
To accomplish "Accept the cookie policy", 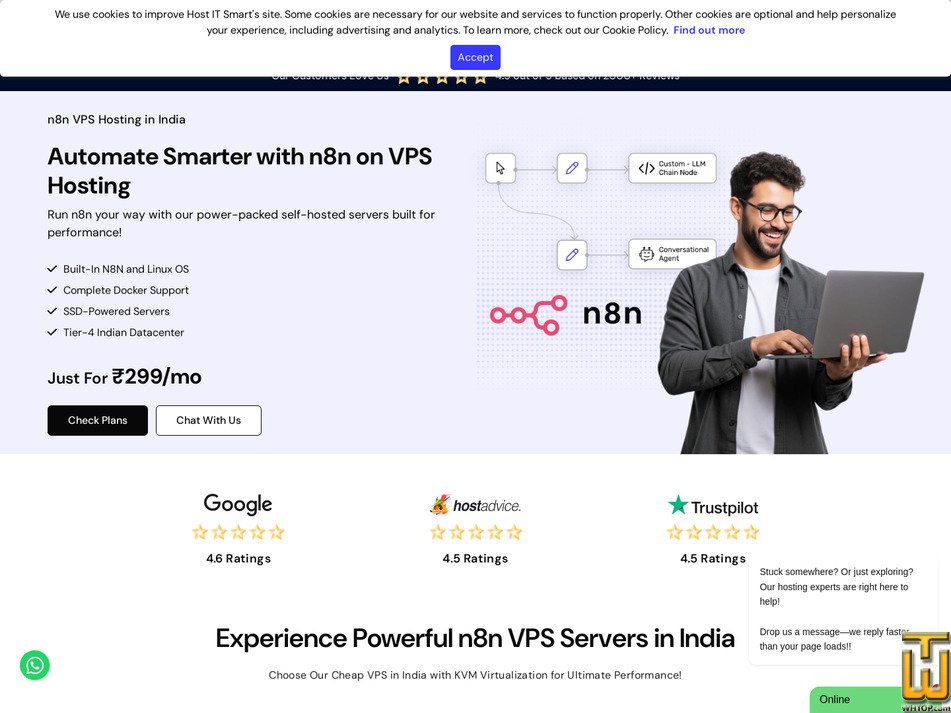I will coord(475,57).
